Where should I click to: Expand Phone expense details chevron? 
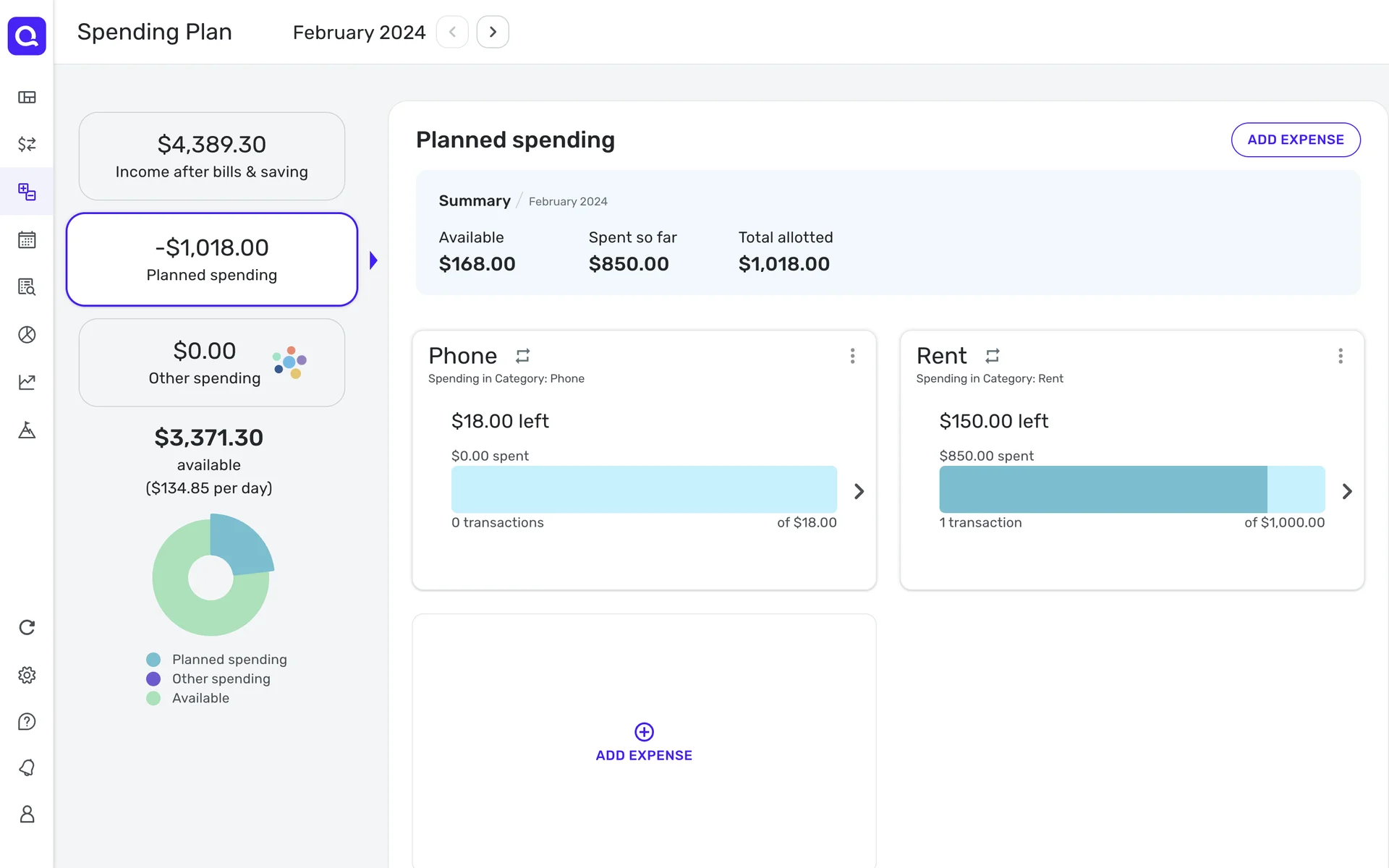(859, 492)
